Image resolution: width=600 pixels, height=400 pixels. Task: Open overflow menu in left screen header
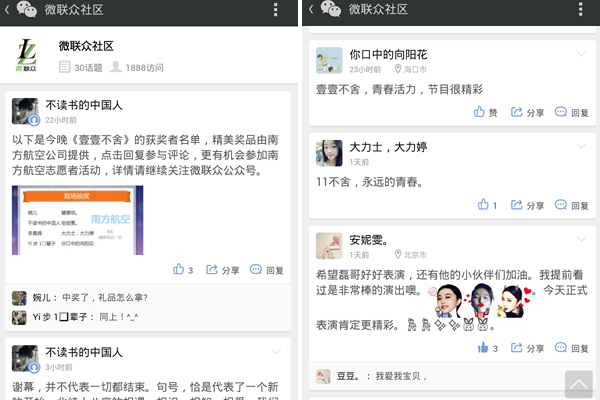point(276,10)
